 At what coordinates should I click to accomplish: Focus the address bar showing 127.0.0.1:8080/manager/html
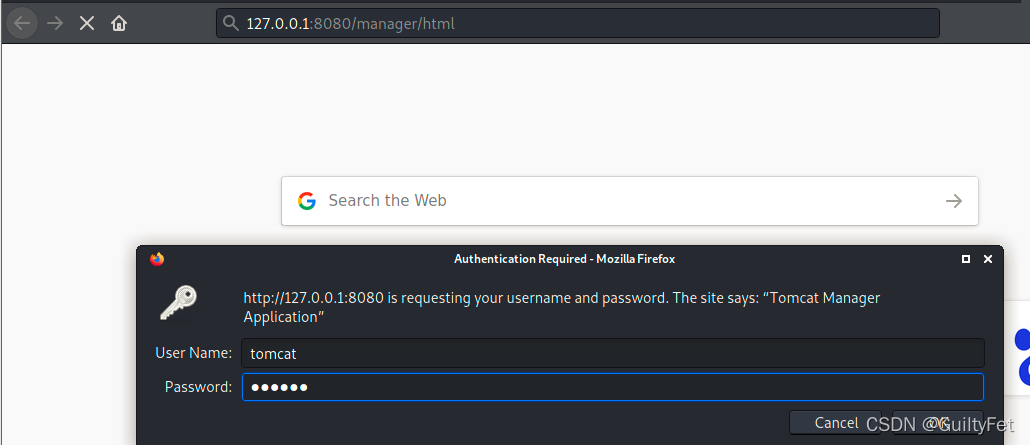pyautogui.click(x=580, y=23)
